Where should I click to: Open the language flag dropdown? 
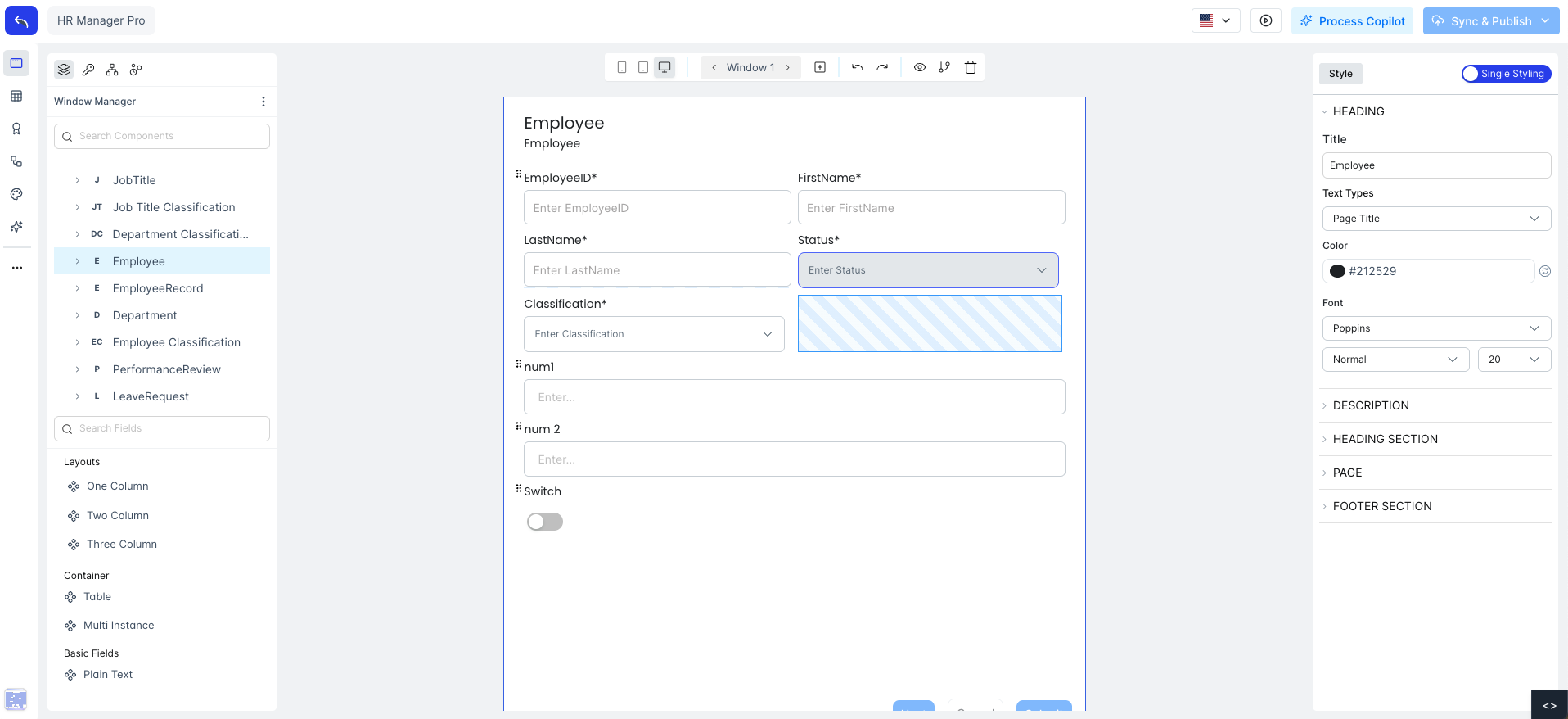click(x=1215, y=20)
